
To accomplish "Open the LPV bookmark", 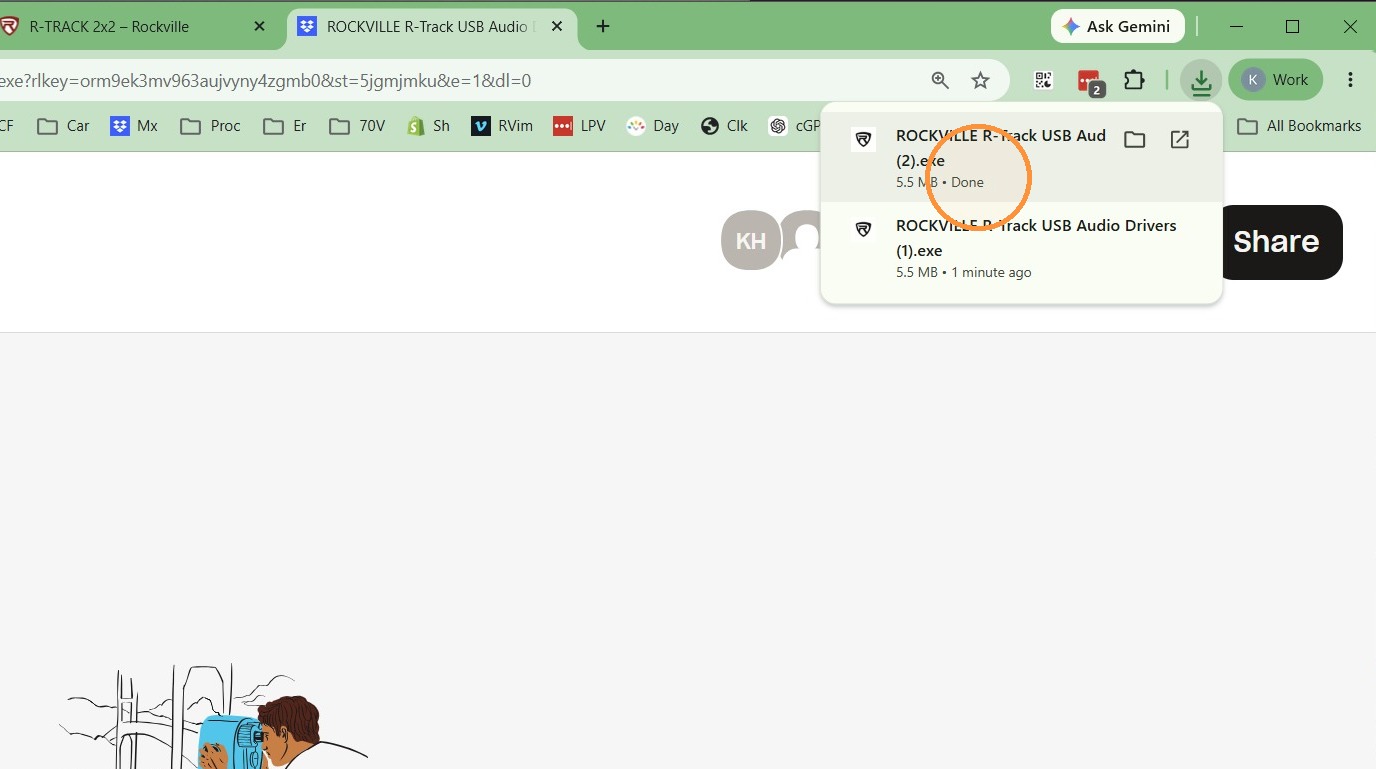I will (579, 126).
